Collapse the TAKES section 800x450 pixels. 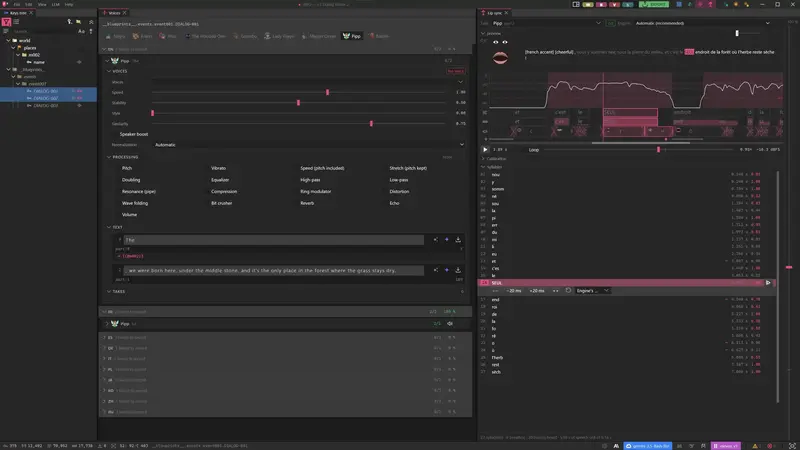[109, 291]
